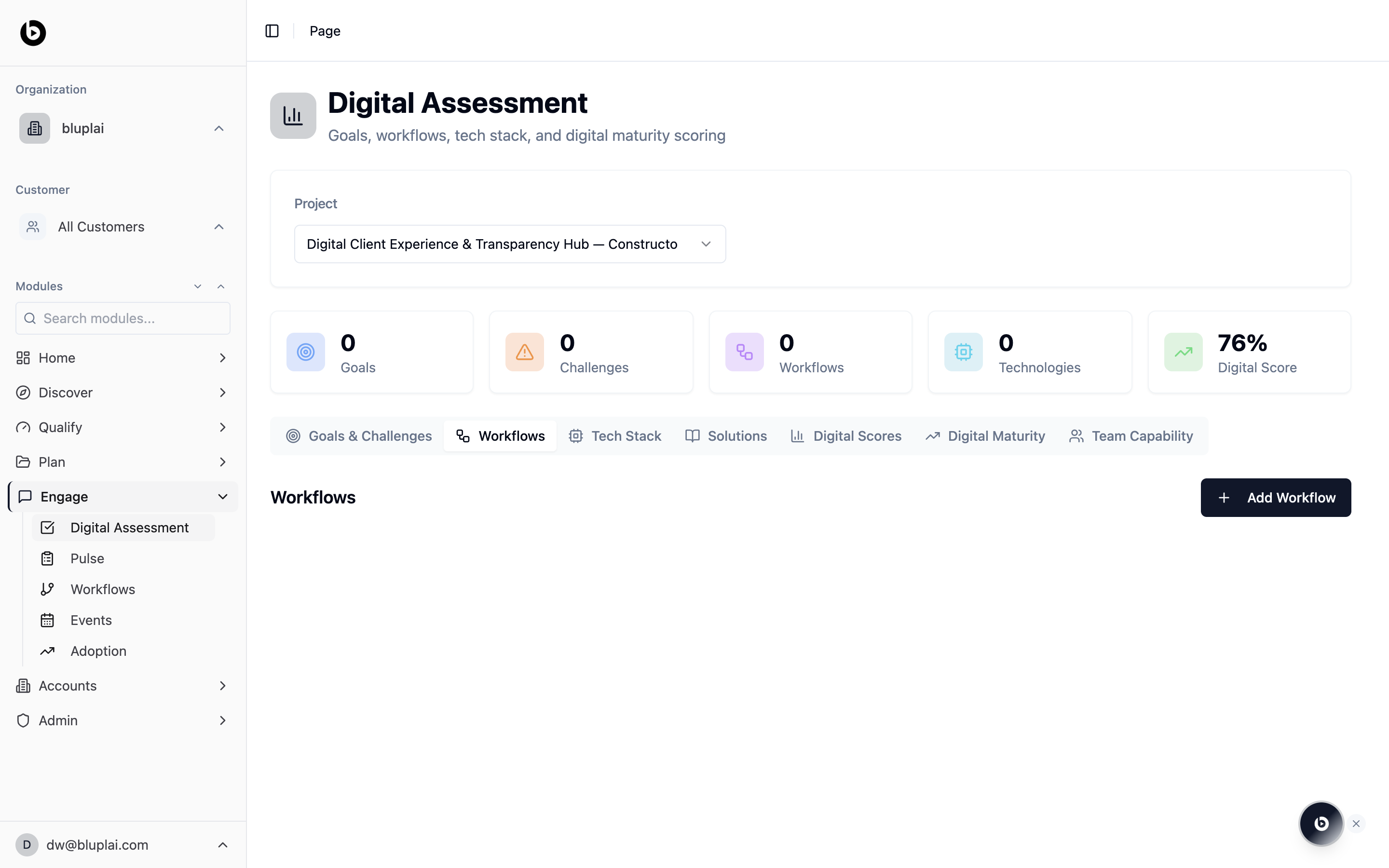Image resolution: width=1389 pixels, height=868 pixels.
Task: Click the bluplai logo icon
Action: pyautogui.click(x=33, y=33)
